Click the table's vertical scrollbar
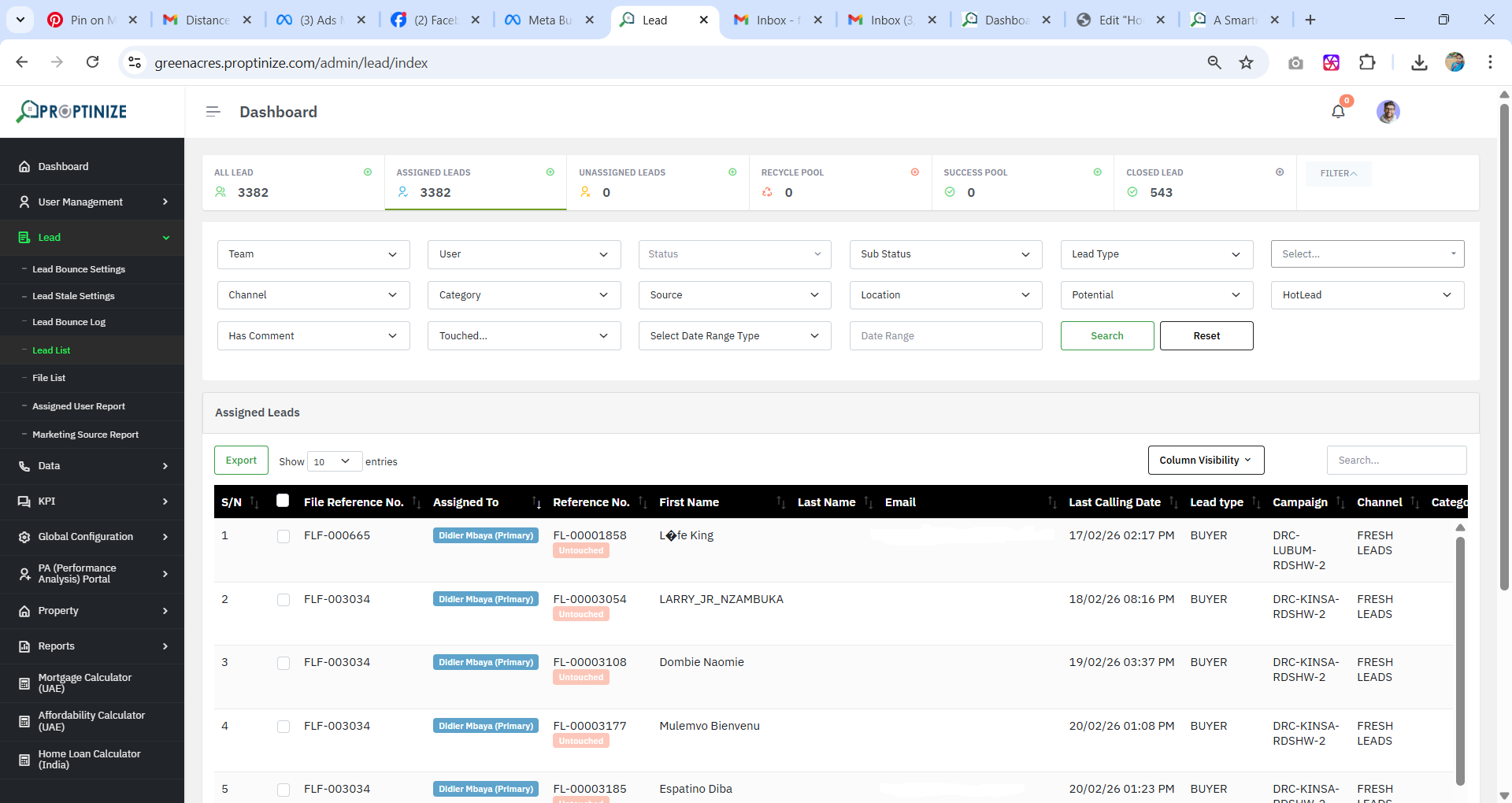Viewport: 1512px width, 803px height. point(1460,660)
